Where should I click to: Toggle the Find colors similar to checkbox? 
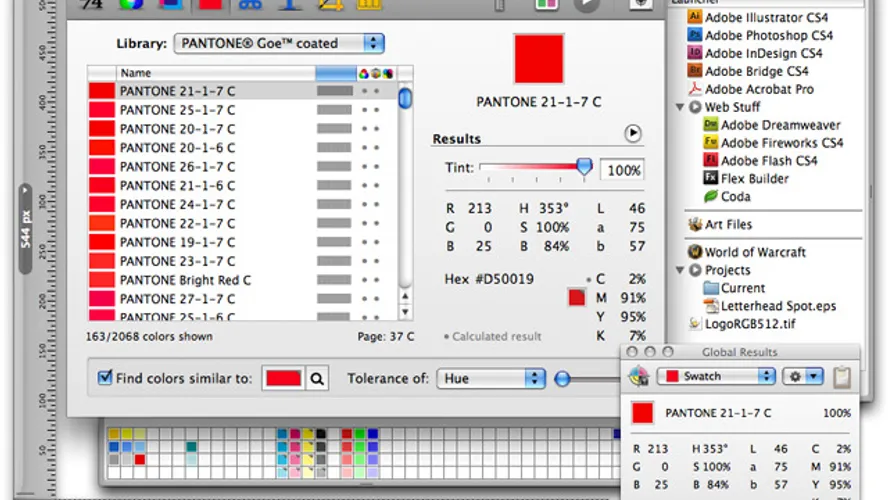pyautogui.click(x=105, y=377)
